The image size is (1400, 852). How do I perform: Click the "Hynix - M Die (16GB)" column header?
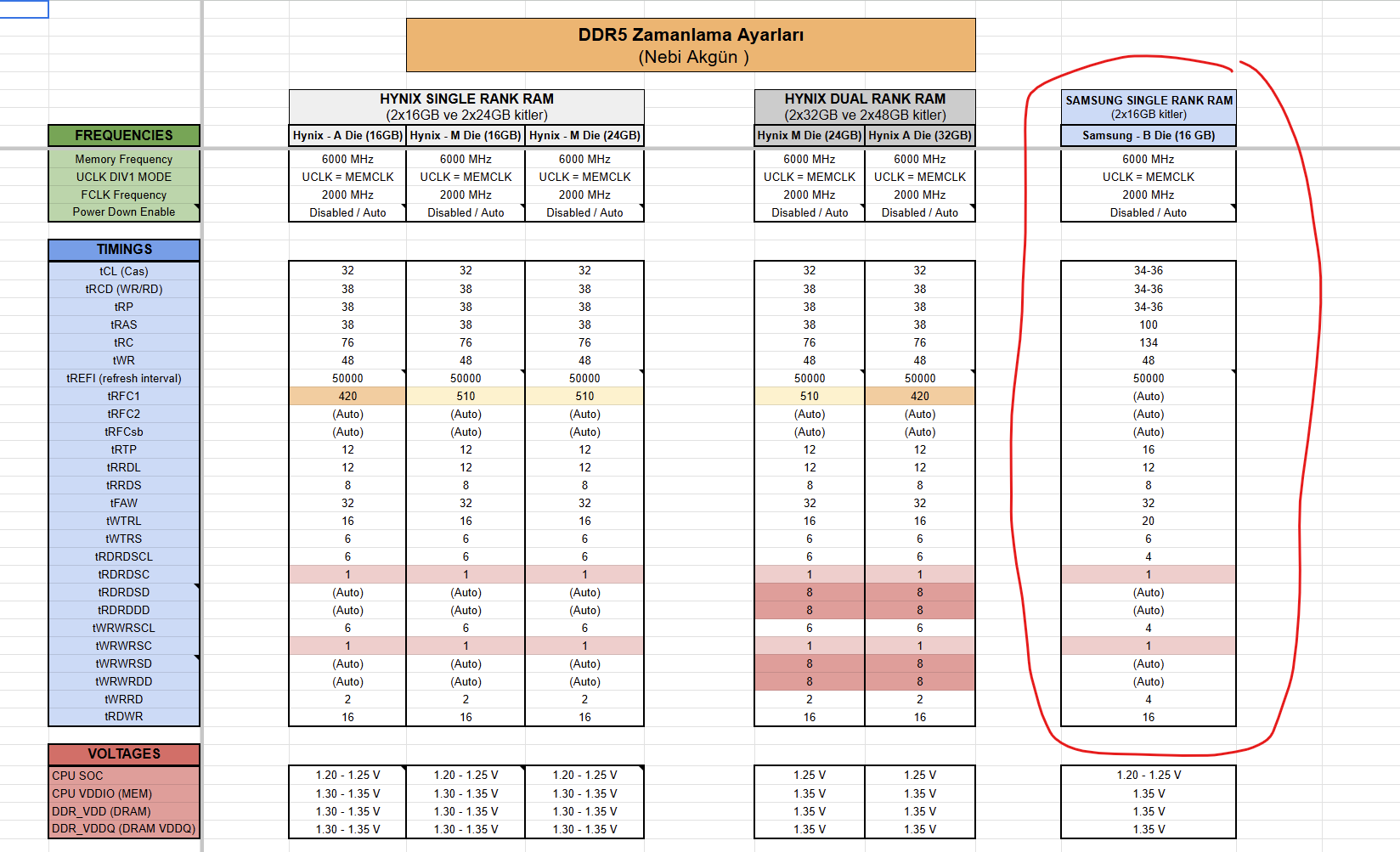coord(466,135)
